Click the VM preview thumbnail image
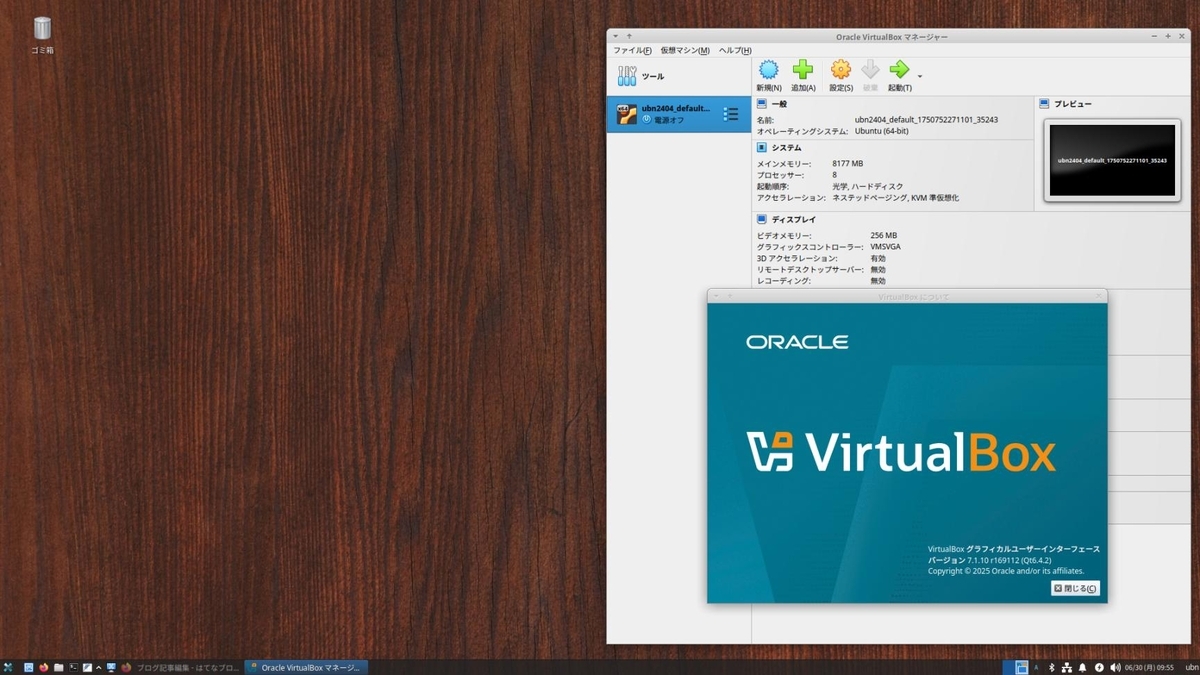Screen dimensions: 1200x675 point(1112,160)
